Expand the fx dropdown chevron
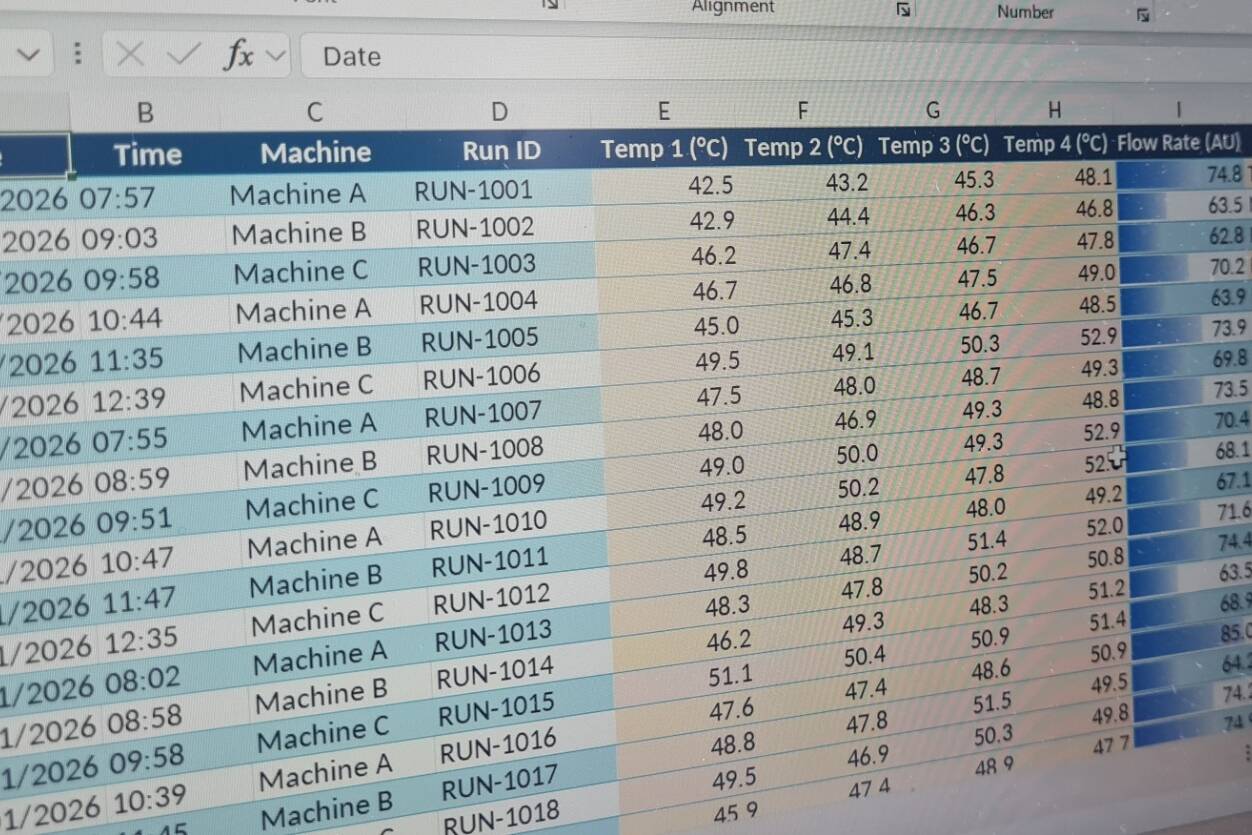1252x835 pixels. coord(277,56)
